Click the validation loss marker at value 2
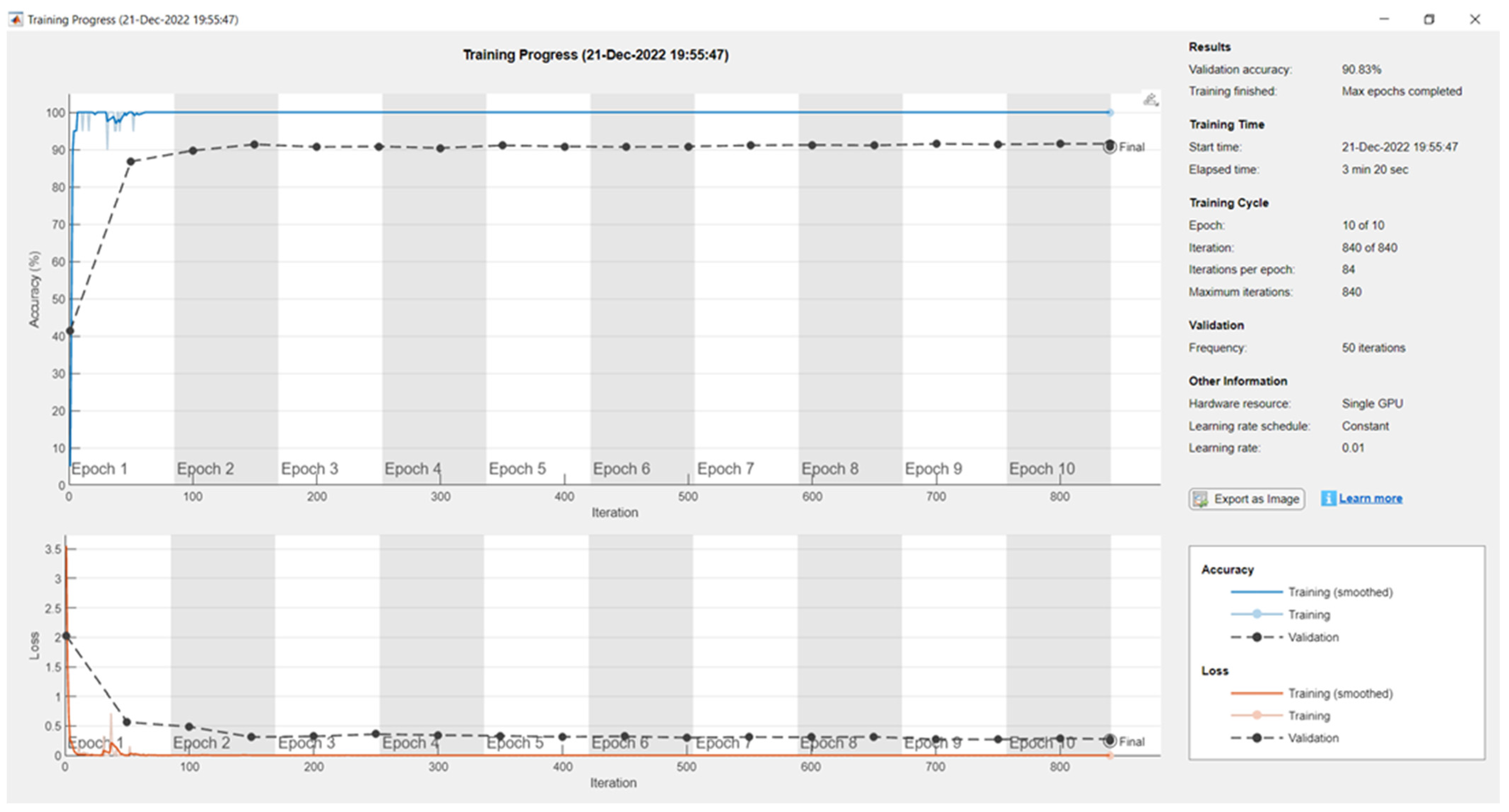This screenshot has height=812, width=1509. (66, 636)
